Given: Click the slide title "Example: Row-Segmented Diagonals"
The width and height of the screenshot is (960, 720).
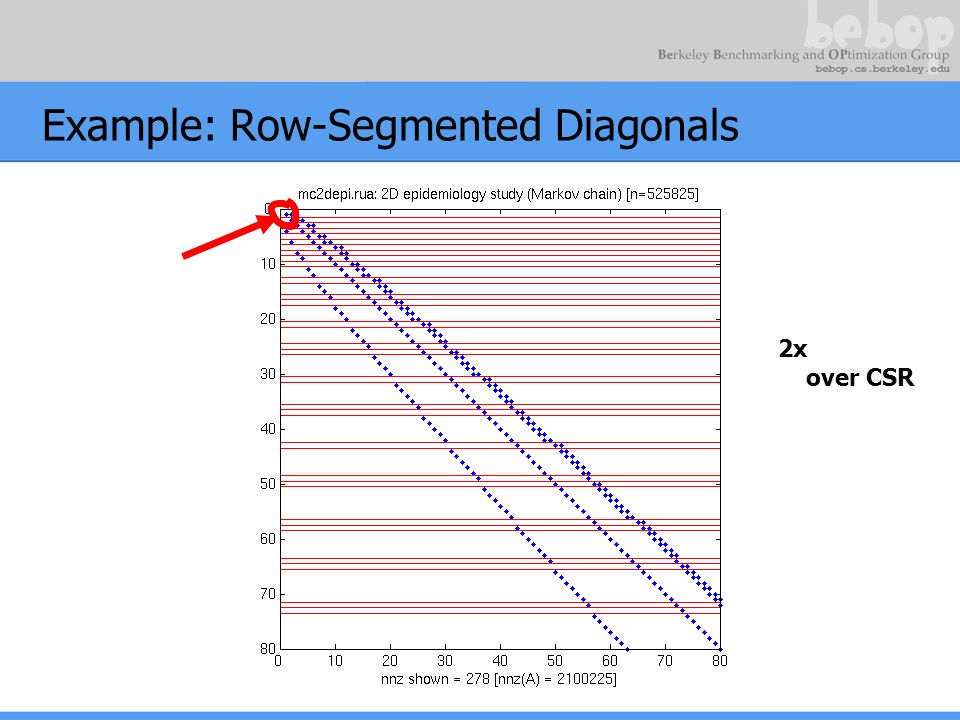Looking at the screenshot, I should 390,126.
